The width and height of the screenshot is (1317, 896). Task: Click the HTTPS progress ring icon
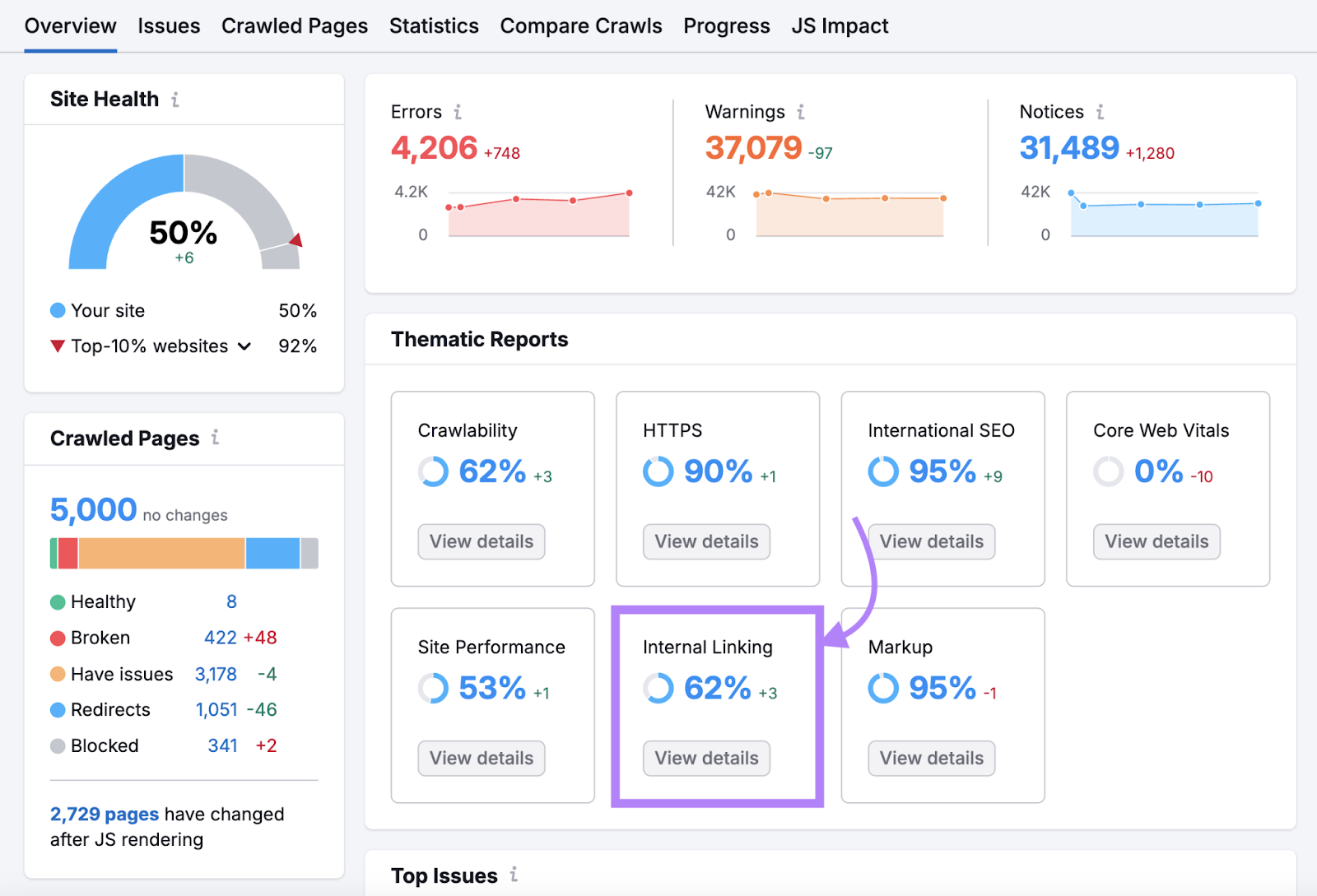[x=658, y=471]
